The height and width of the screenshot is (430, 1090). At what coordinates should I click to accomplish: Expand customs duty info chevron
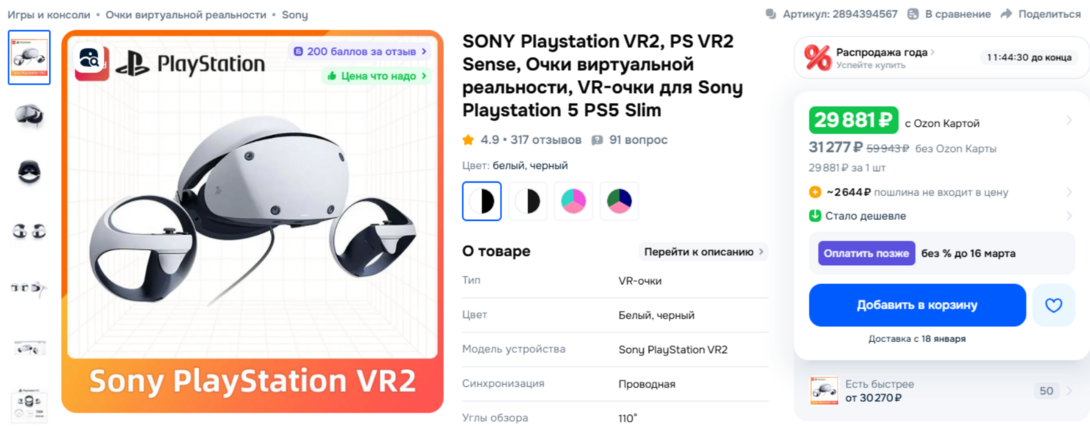tap(1069, 192)
